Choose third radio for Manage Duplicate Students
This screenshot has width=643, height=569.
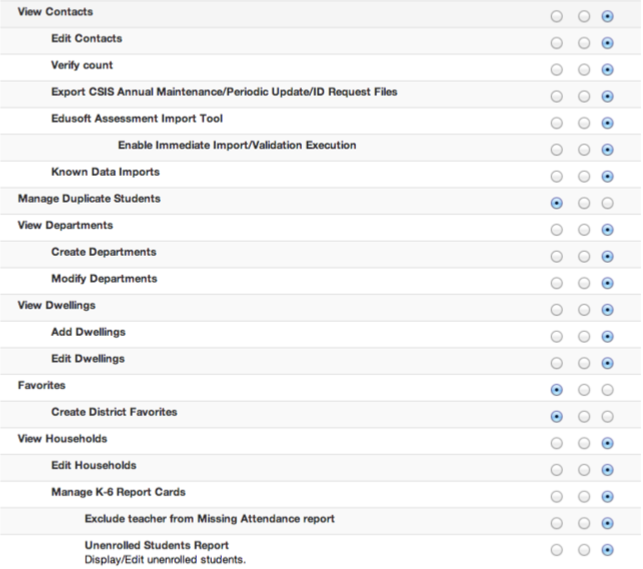607,203
